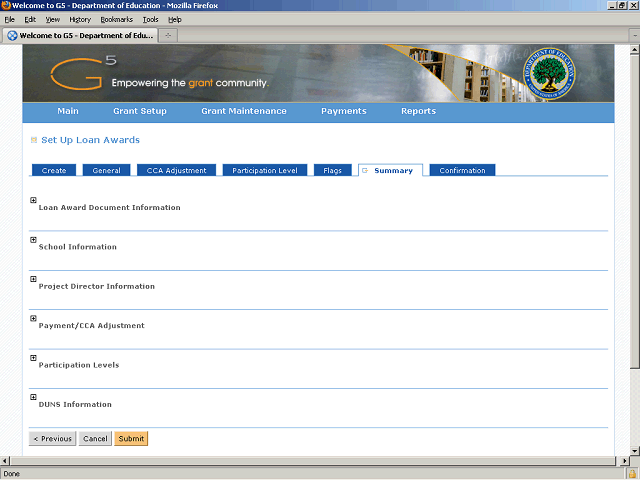640x480 pixels.
Task: Open the Firefox History menu
Action: coord(80,19)
